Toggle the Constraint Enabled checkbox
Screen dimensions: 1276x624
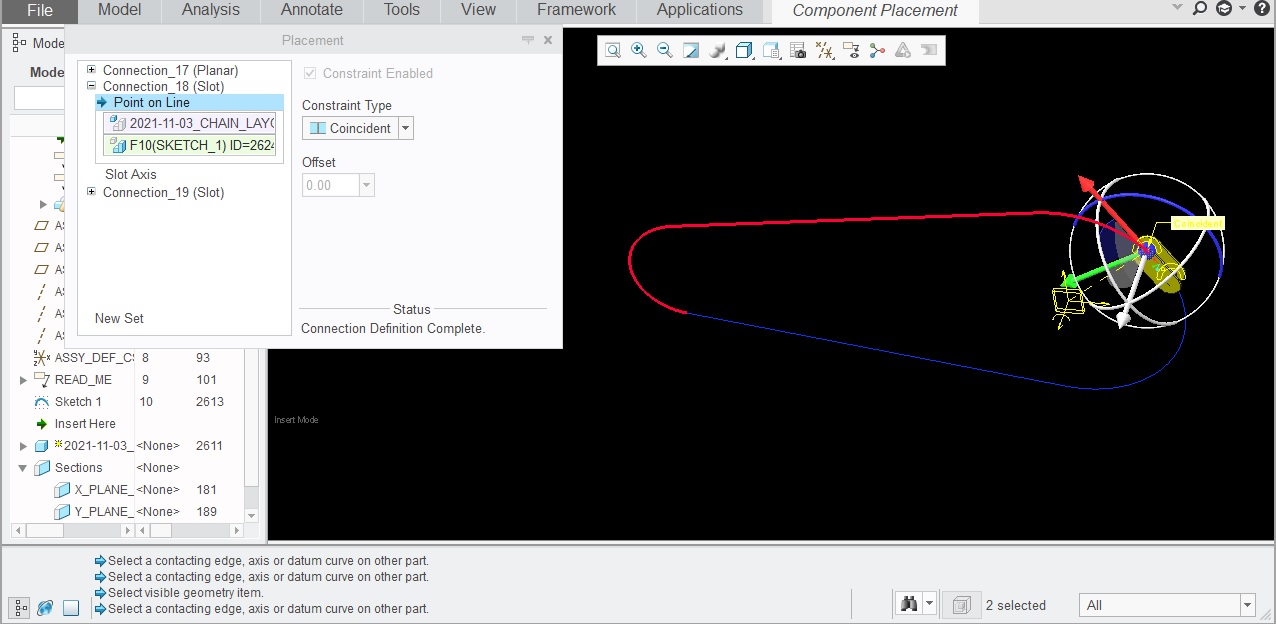point(310,73)
